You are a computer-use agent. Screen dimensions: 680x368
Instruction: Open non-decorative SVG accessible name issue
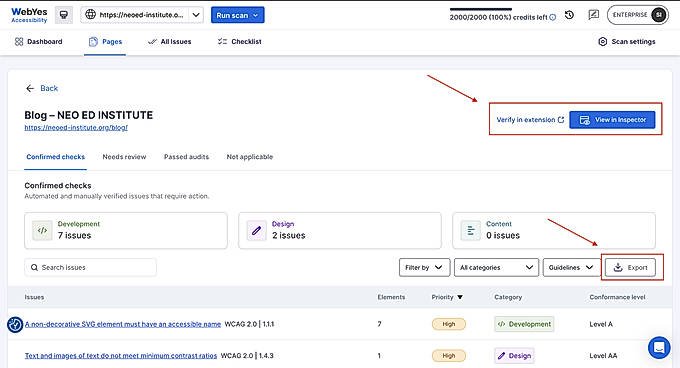point(123,324)
